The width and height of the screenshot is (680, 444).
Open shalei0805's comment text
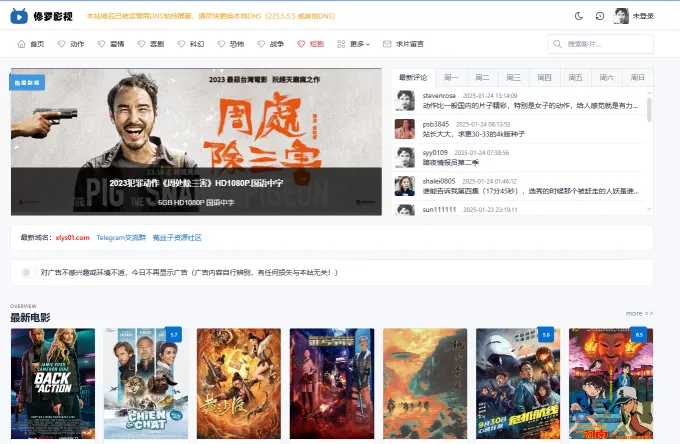pyautogui.click(x=531, y=191)
